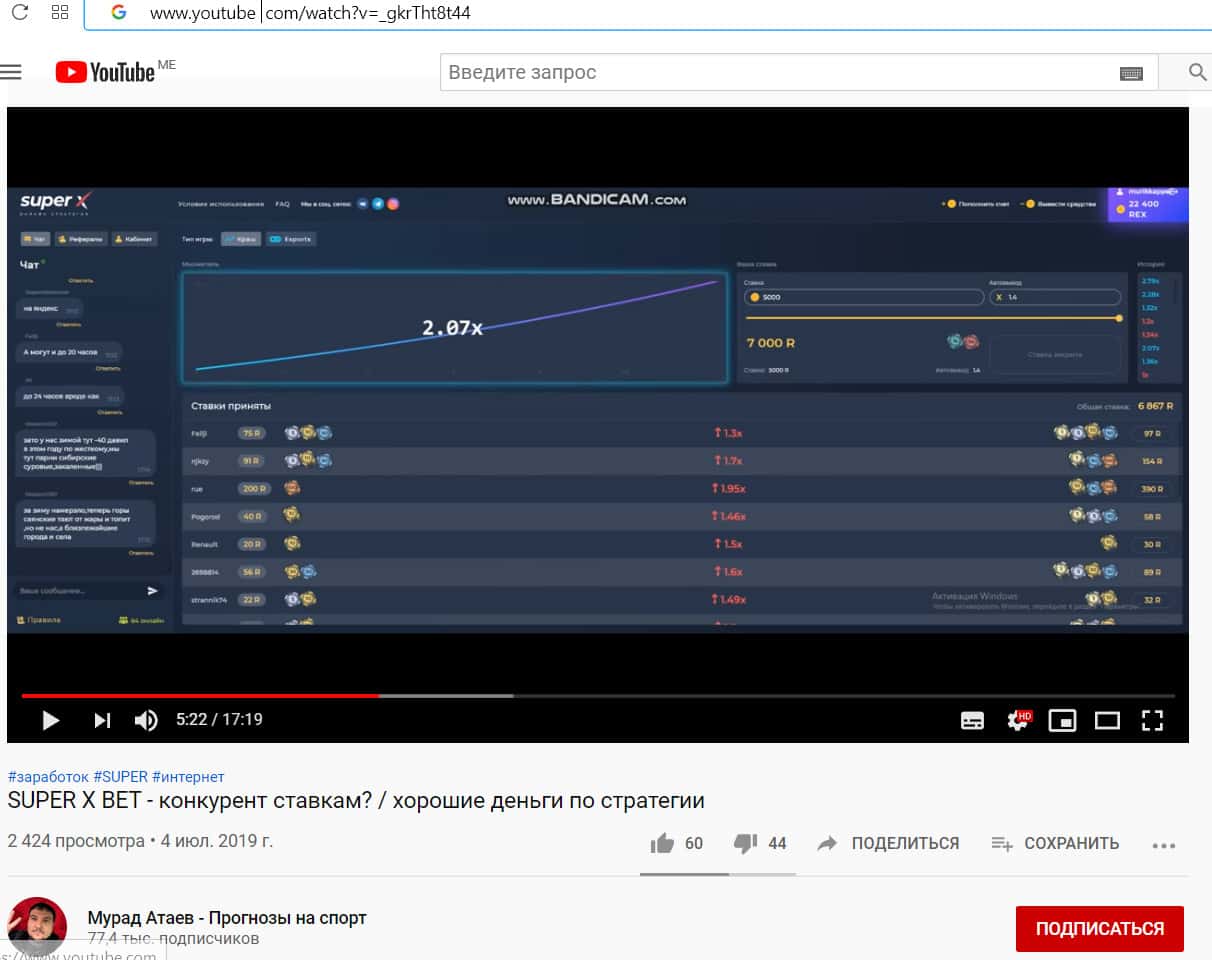Open the on-screen keyboard in search box
Viewport: 1212px width, 960px height.
pos(1131,73)
